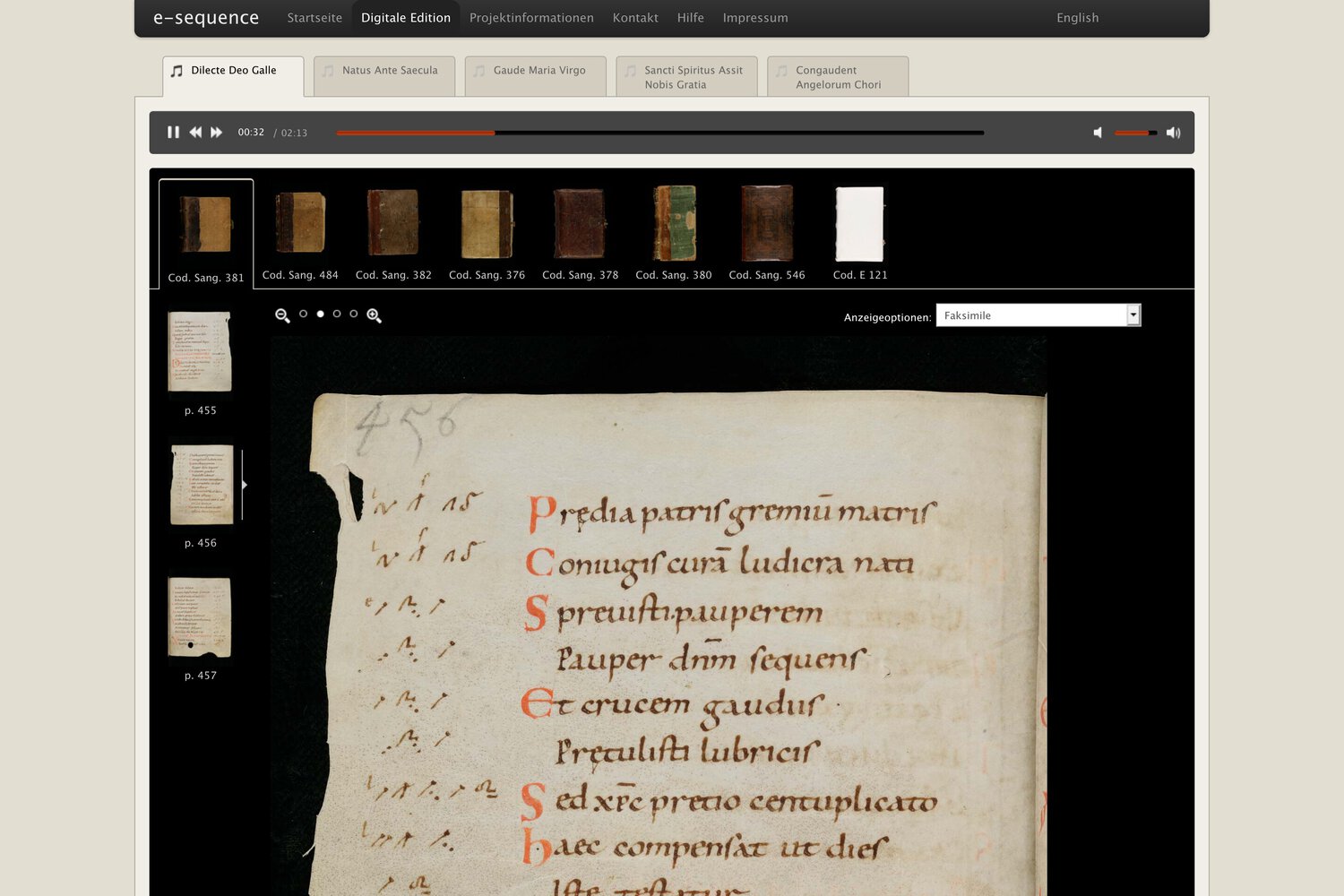Select the Cod. E 121 manuscript
This screenshot has width=1344, height=896.
pyautogui.click(x=860, y=233)
